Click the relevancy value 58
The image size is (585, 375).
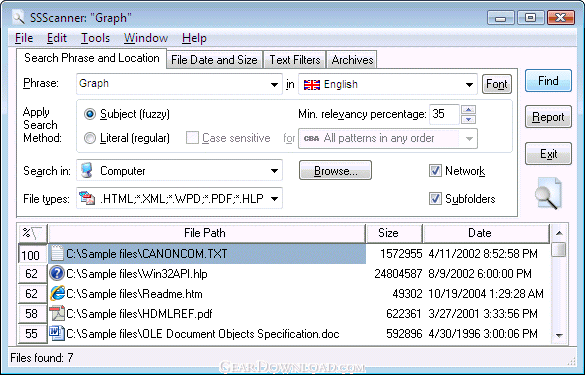tap(31, 314)
